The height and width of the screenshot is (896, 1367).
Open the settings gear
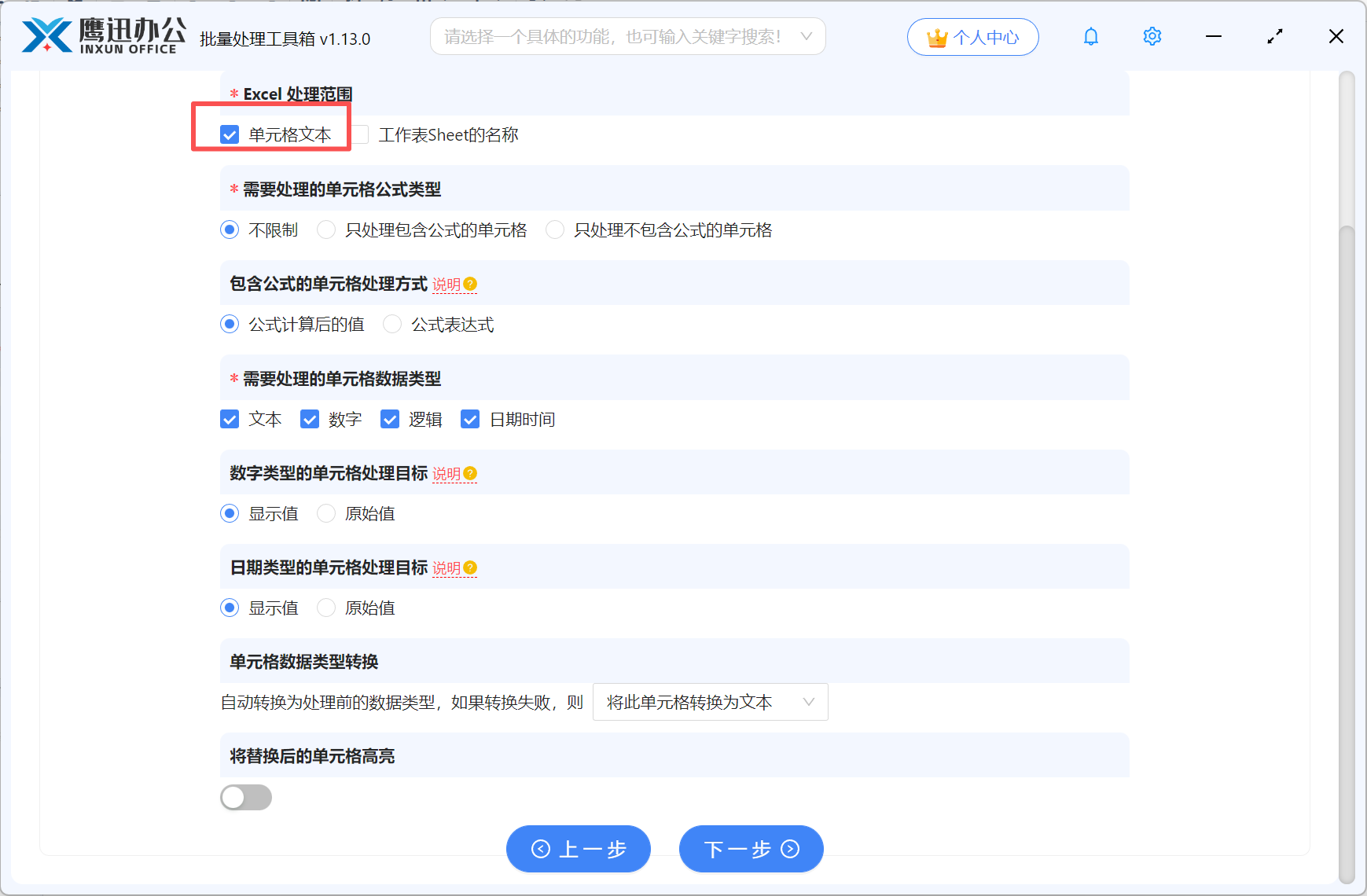coord(1152,36)
